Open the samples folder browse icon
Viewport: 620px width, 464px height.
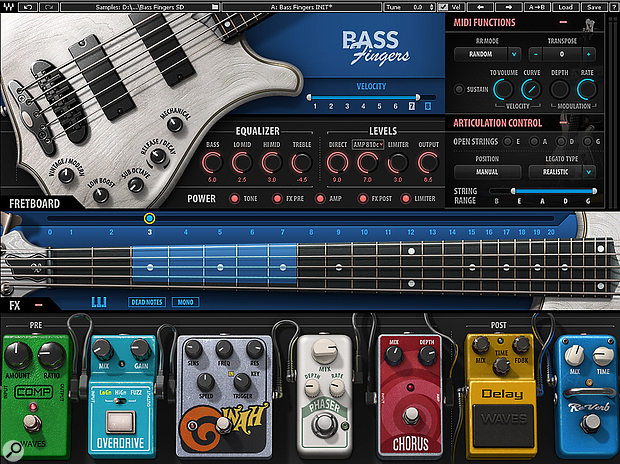215,7
